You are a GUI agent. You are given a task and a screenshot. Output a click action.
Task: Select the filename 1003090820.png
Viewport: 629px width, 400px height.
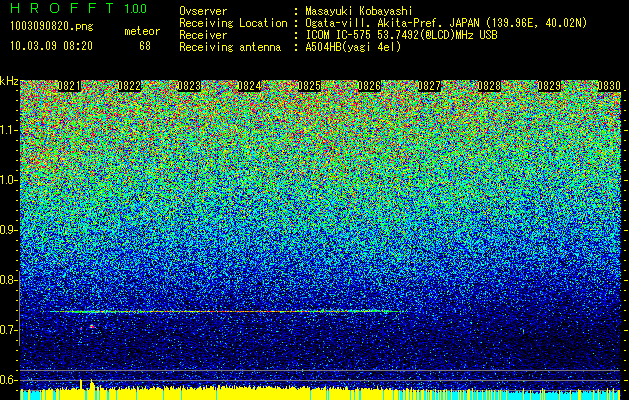click(52, 26)
